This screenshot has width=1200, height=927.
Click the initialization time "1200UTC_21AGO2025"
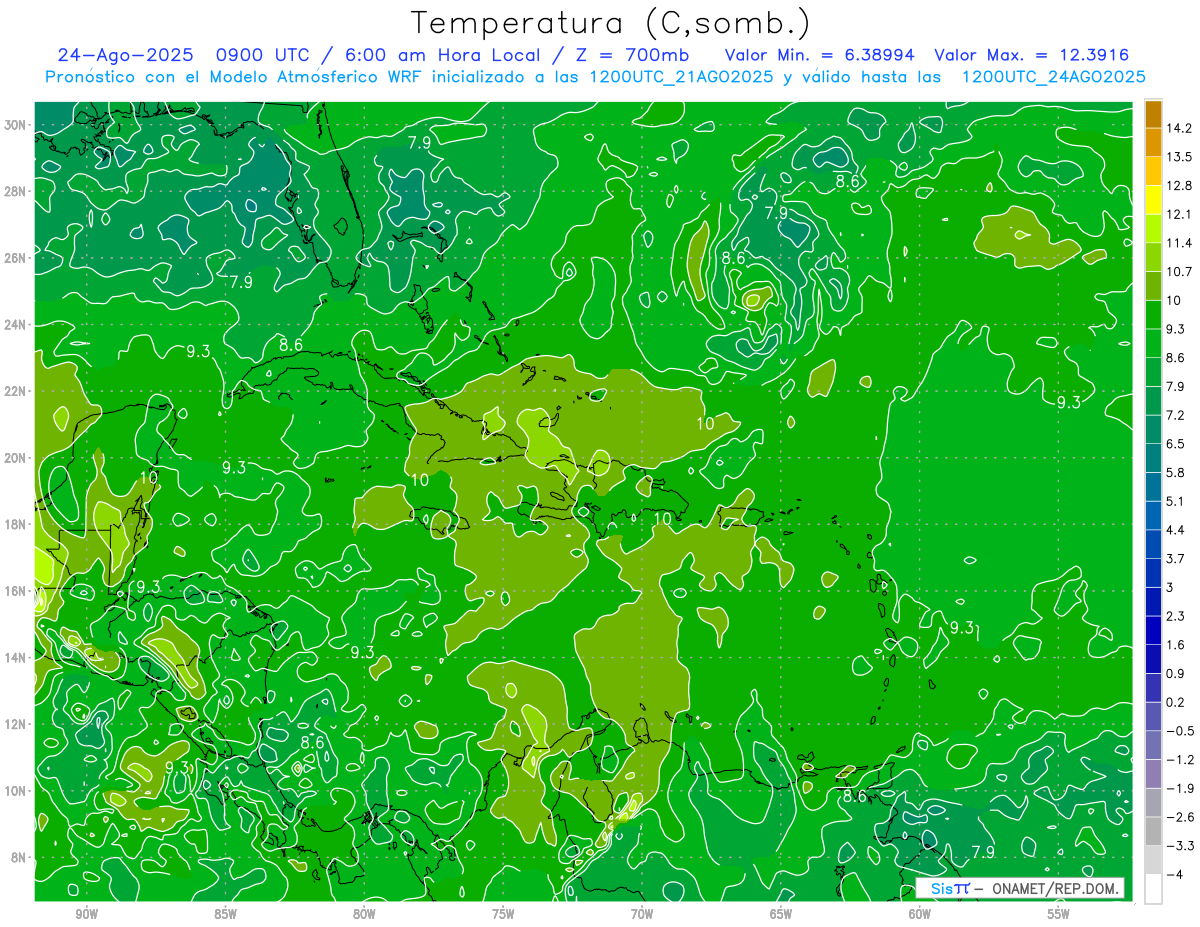(x=683, y=77)
